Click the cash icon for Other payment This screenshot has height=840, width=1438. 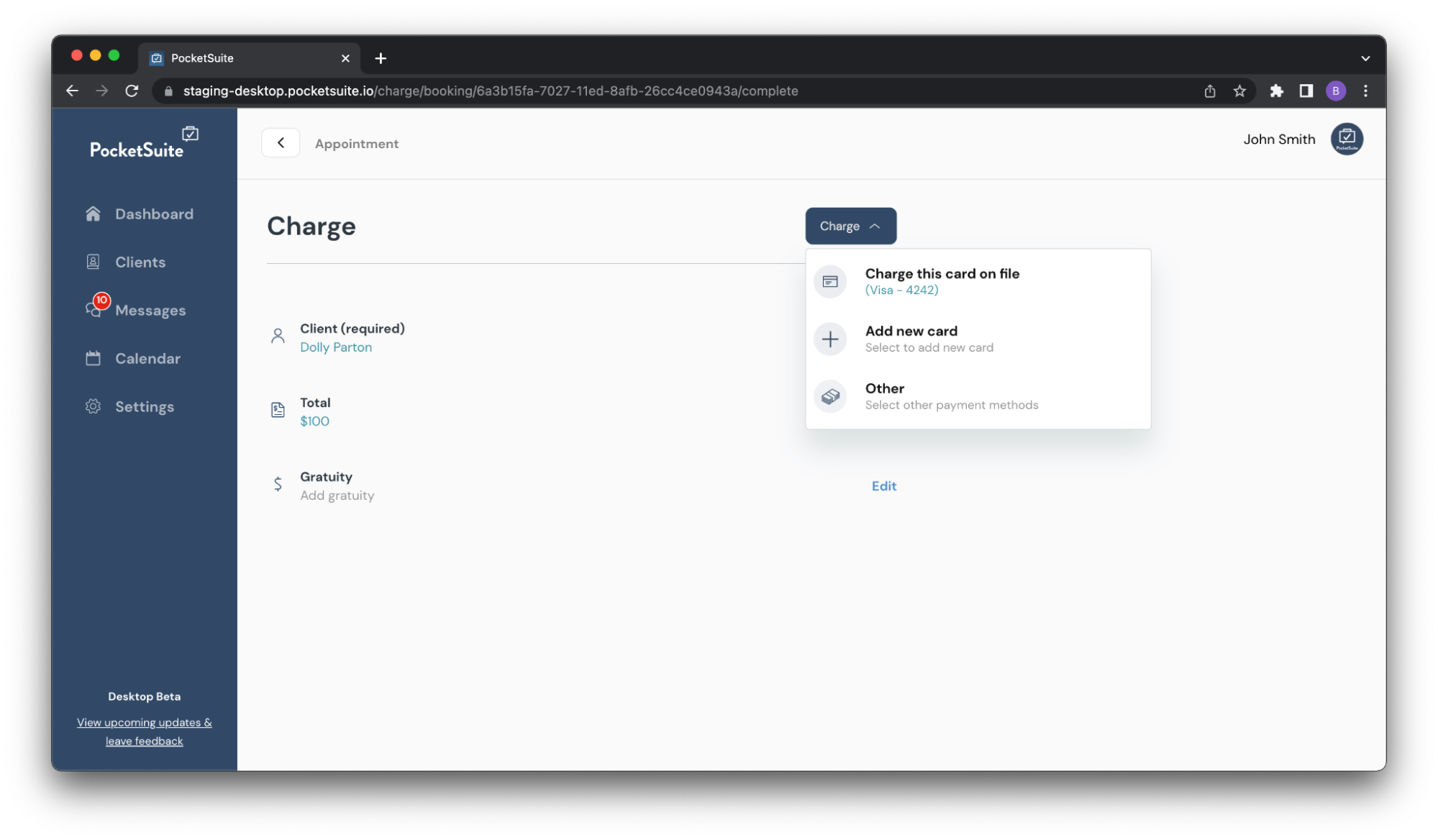[x=830, y=396]
